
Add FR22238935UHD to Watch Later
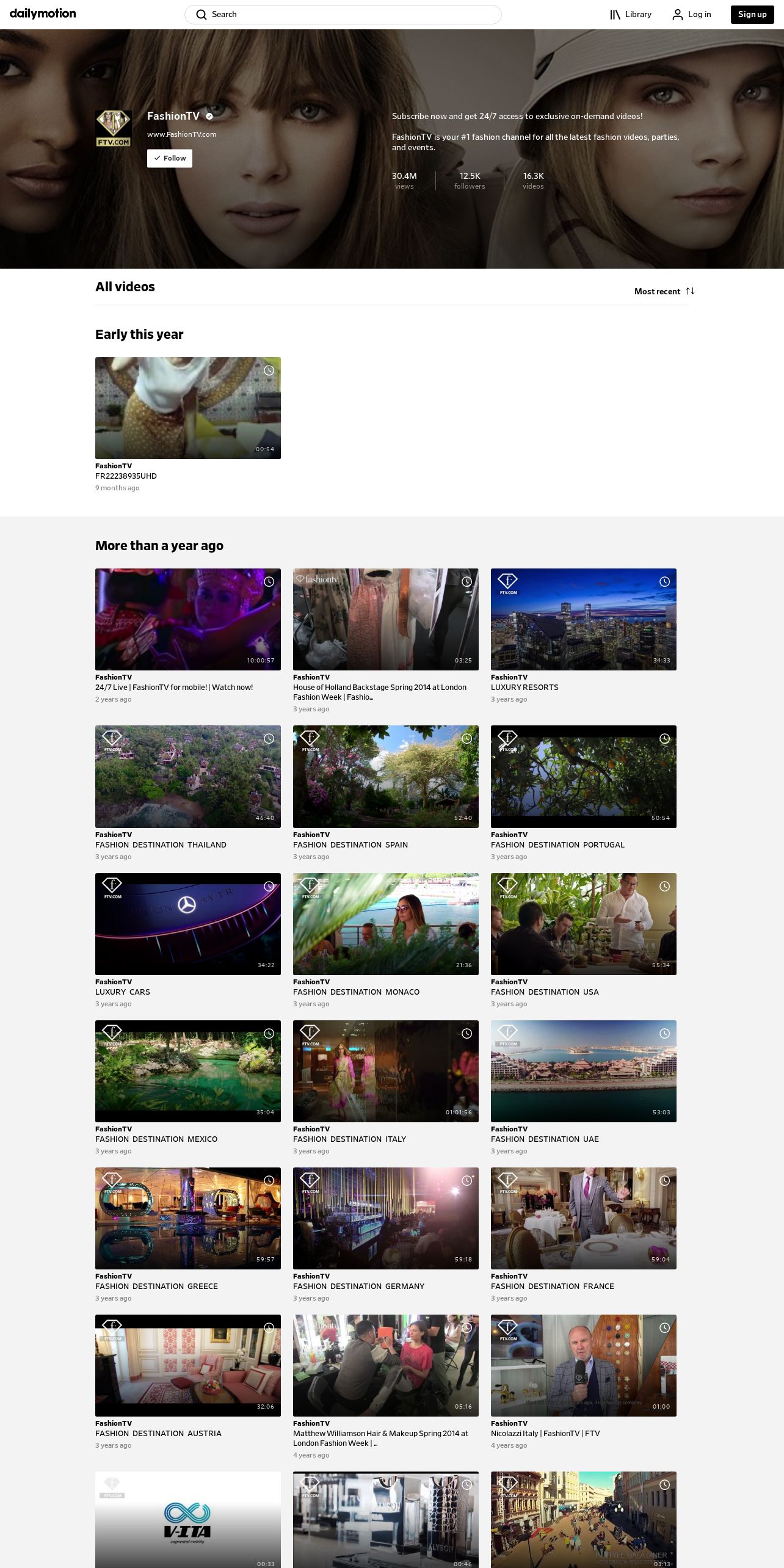coord(269,371)
